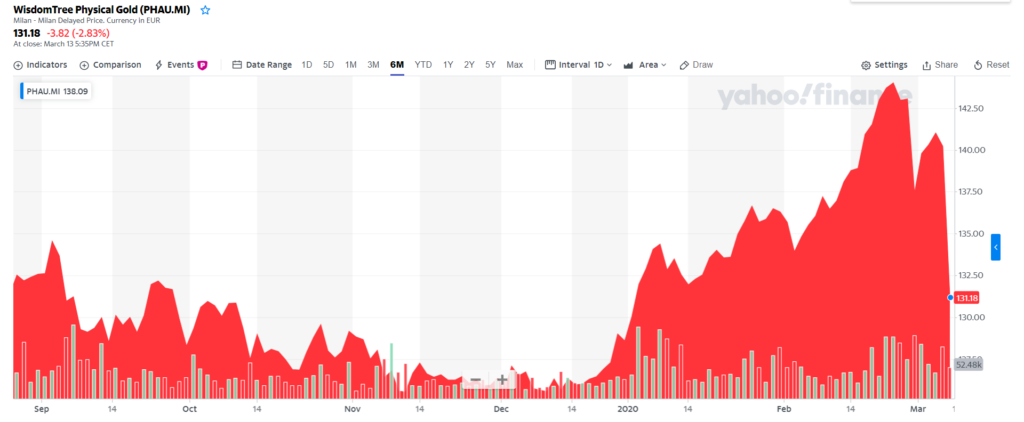The width and height of the screenshot is (1024, 422).
Task: Expand the blue side panel arrow
Action: (995, 247)
